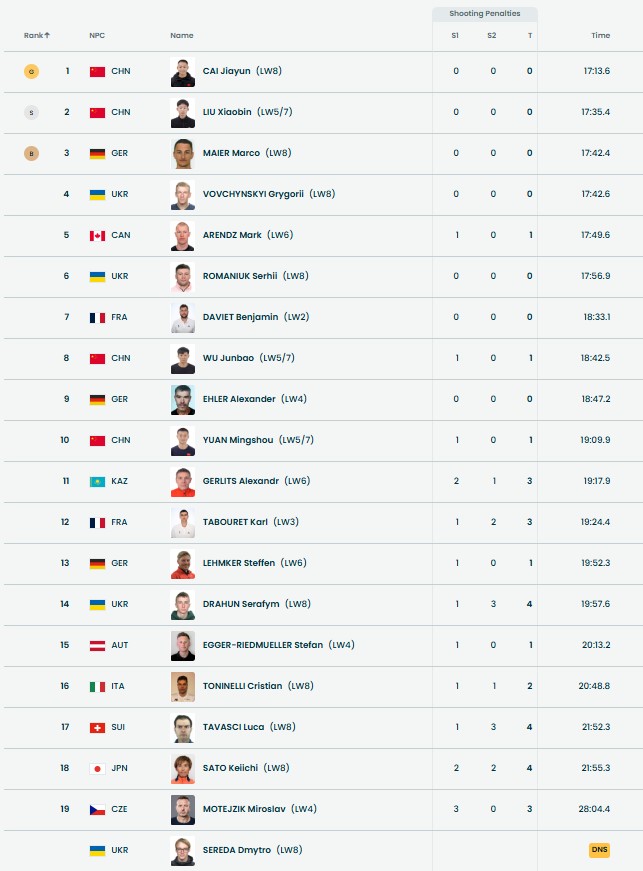Click EHLER Alexander athlete photo thumbnail
643x871 pixels.
(x=182, y=399)
